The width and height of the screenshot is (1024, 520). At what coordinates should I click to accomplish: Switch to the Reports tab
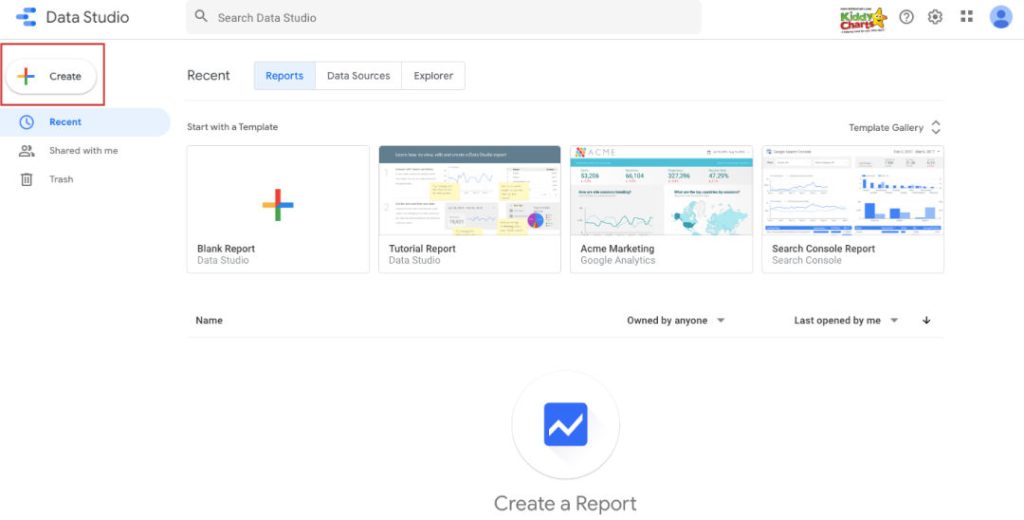tap(285, 76)
